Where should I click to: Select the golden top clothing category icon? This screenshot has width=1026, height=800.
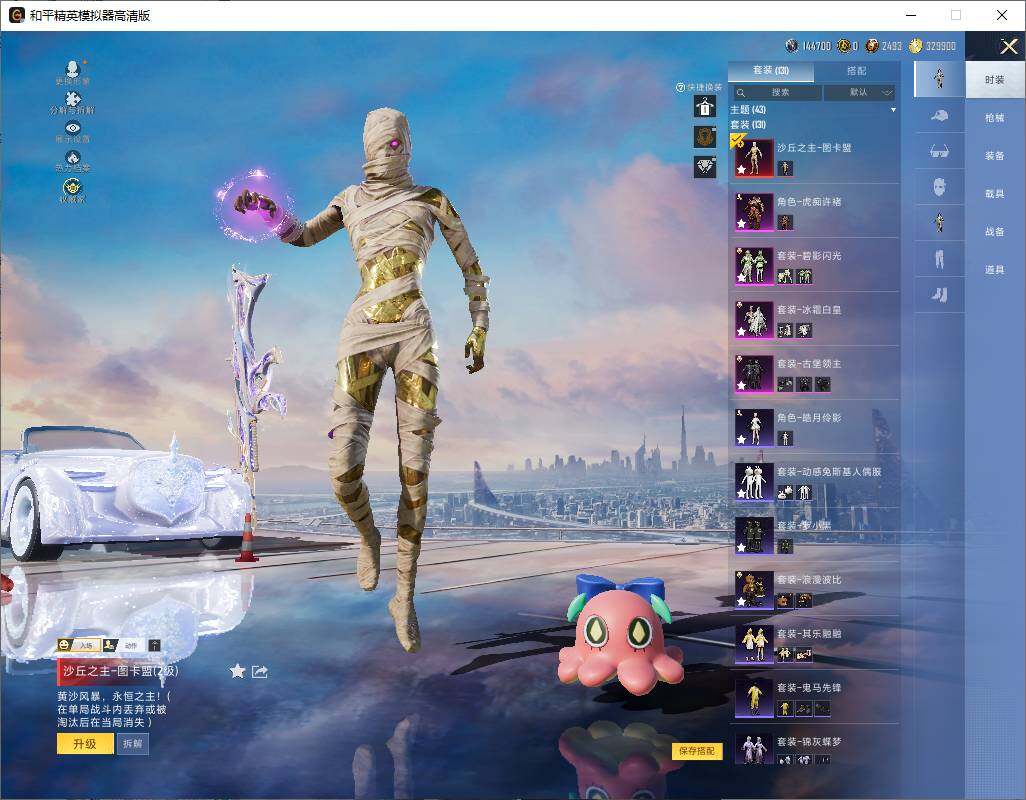click(x=939, y=223)
